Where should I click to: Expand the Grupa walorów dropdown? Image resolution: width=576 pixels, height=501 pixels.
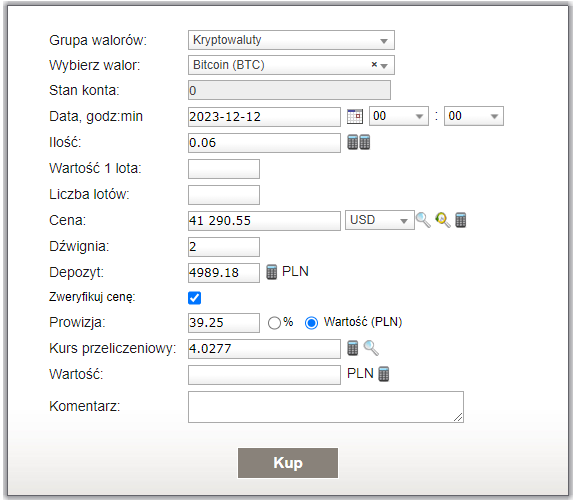291,40
